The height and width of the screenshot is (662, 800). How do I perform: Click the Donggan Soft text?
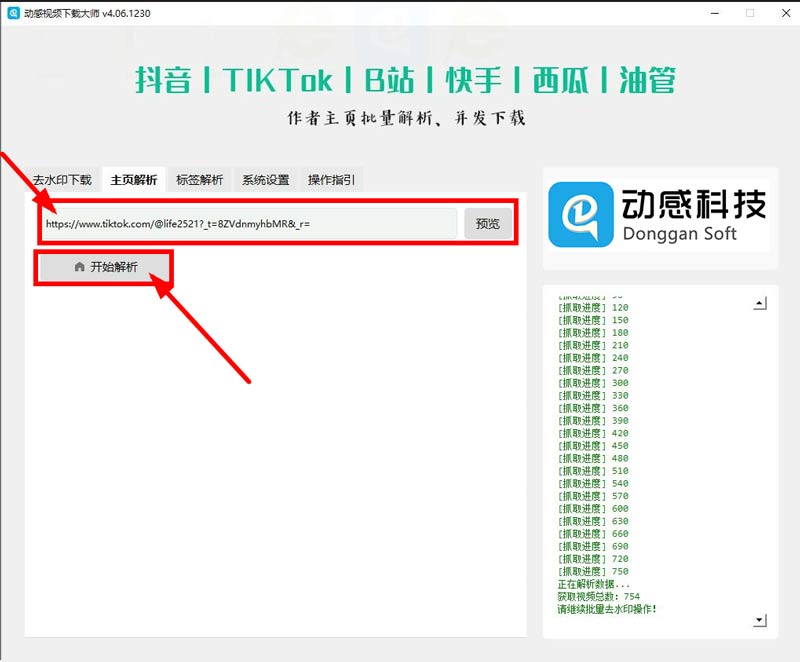[680, 234]
